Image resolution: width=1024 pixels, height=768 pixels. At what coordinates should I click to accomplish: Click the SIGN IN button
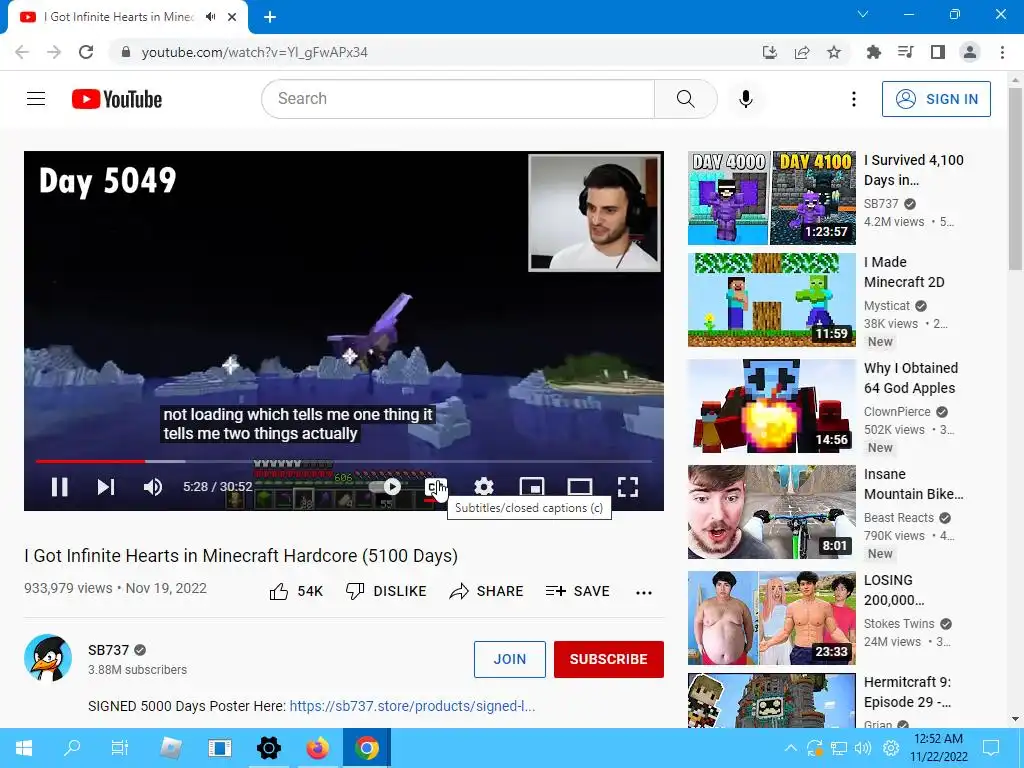coord(936,99)
